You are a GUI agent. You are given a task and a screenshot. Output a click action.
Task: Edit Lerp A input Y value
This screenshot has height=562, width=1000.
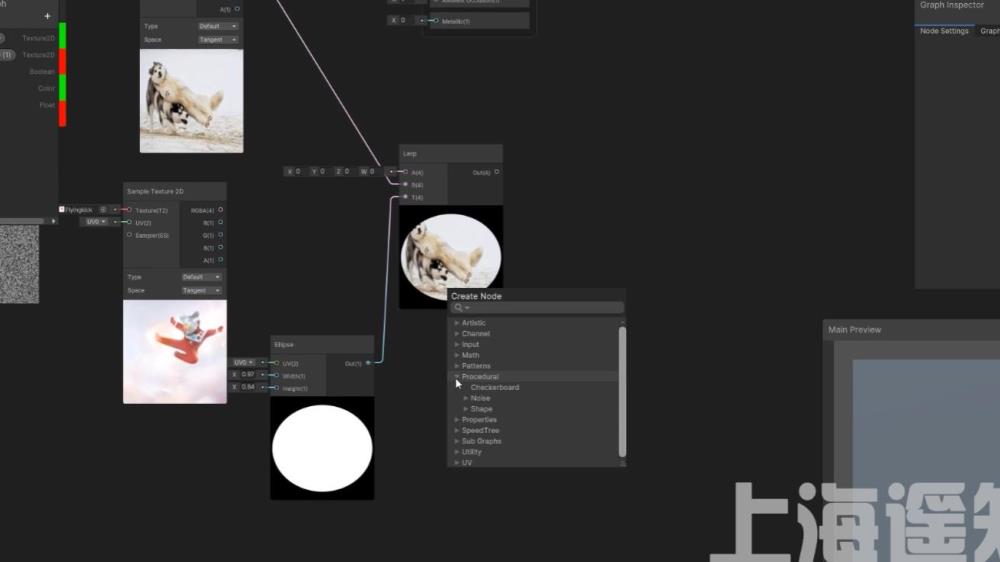(322, 171)
